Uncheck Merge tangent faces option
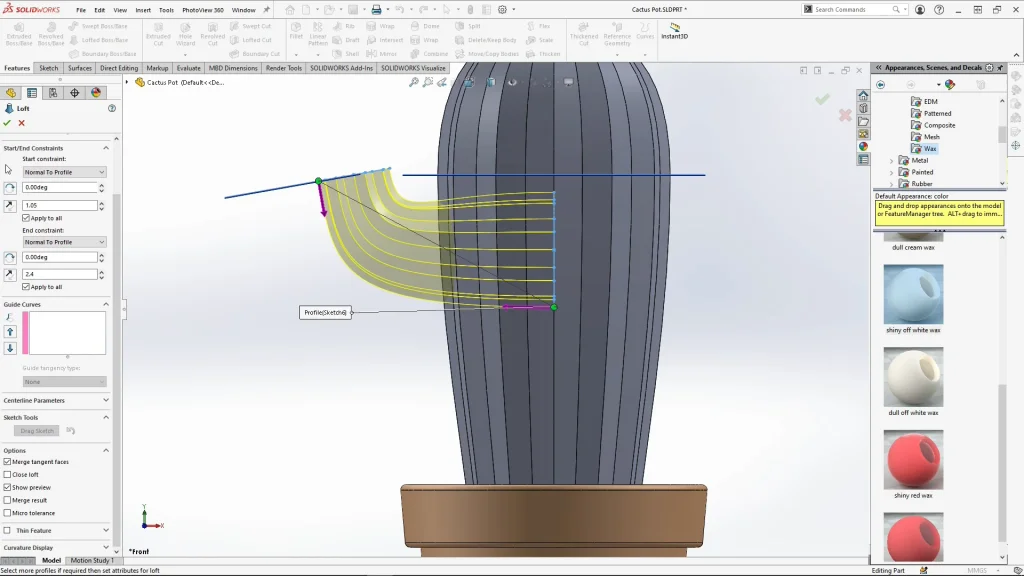This screenshot has width=1024, height=576. [8, 462]
